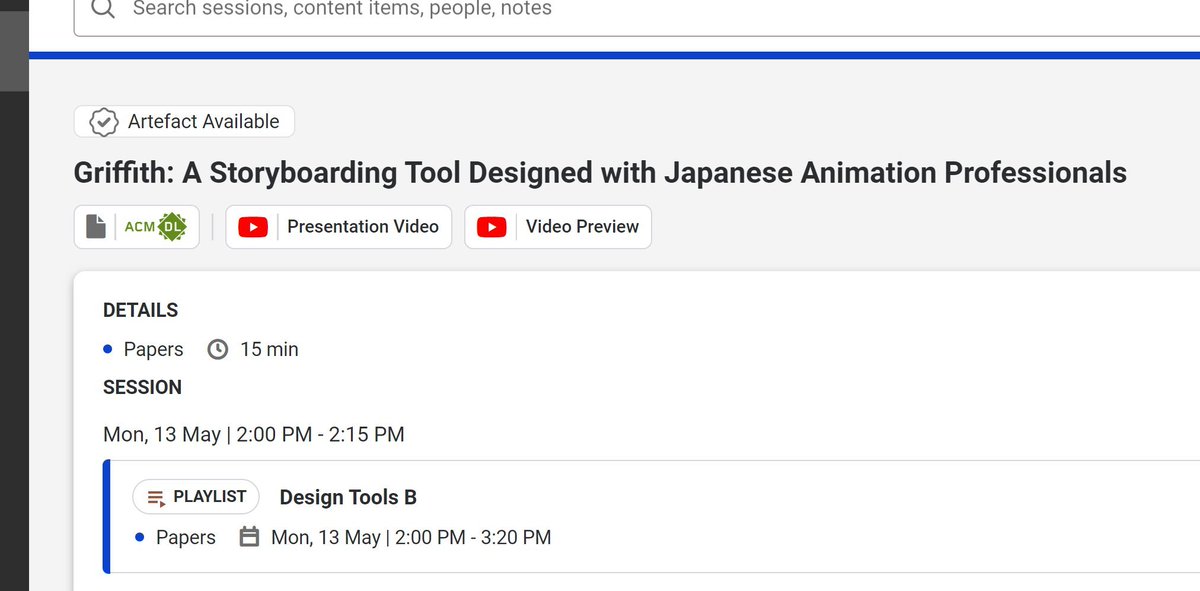The image size is (1200, 591).
Task: Open the Design Tools B session
Action: [348, 497]
